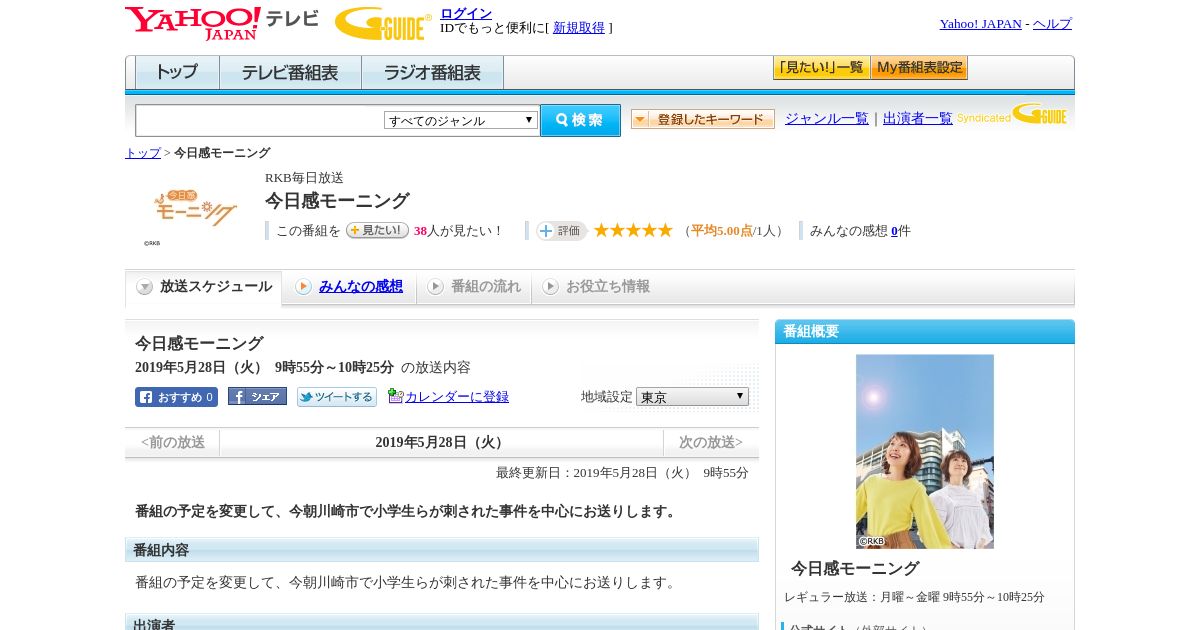Screen dimensions: 1200x630
Task: Click the ツイートする button
Action: [337, 397]
